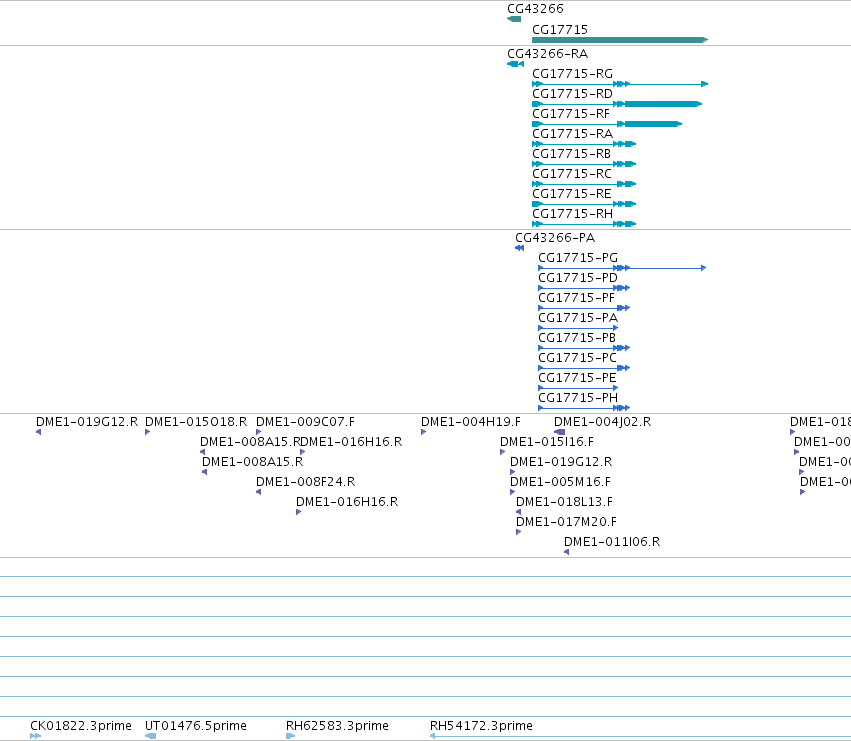
Task: Open the DME1-011I06.R label
Action: [612, 542]
